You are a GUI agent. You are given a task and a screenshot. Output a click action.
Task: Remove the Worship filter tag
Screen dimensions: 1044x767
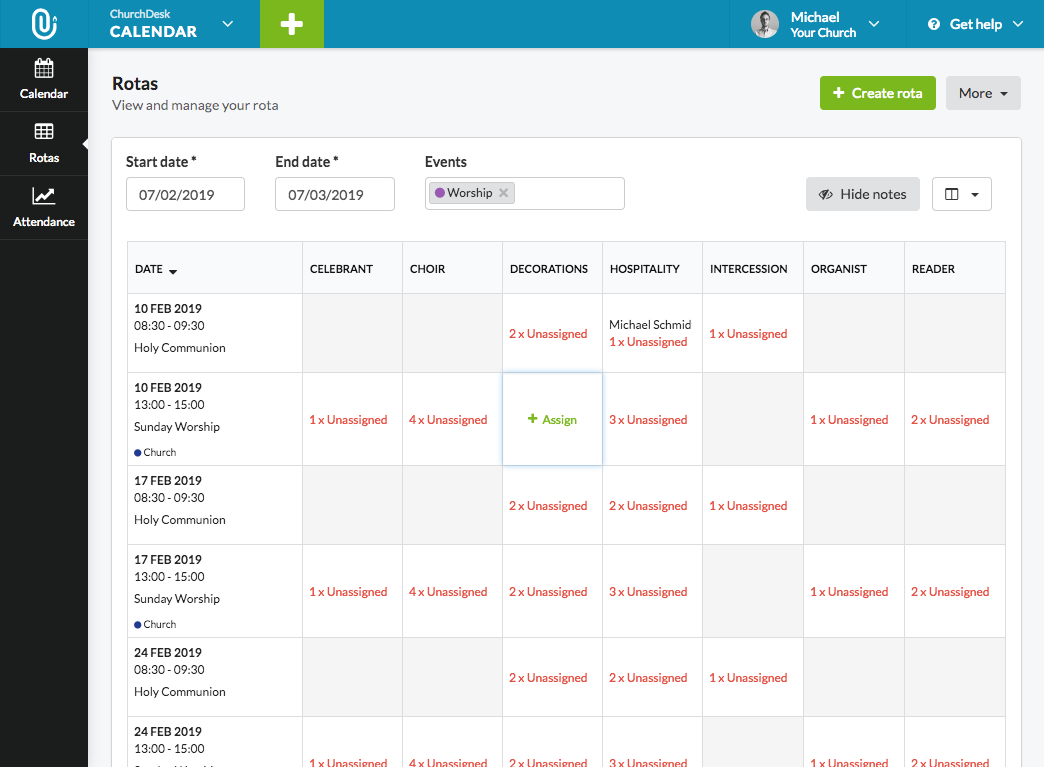(x=503, y=192)
